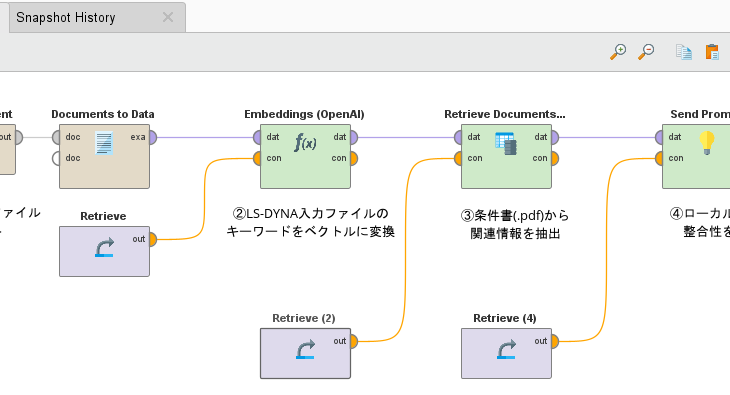This screenshot has width=730, height=395.
Task: Click the dat output port of Retrieve Documents
Action: click(x=554, y=137)
